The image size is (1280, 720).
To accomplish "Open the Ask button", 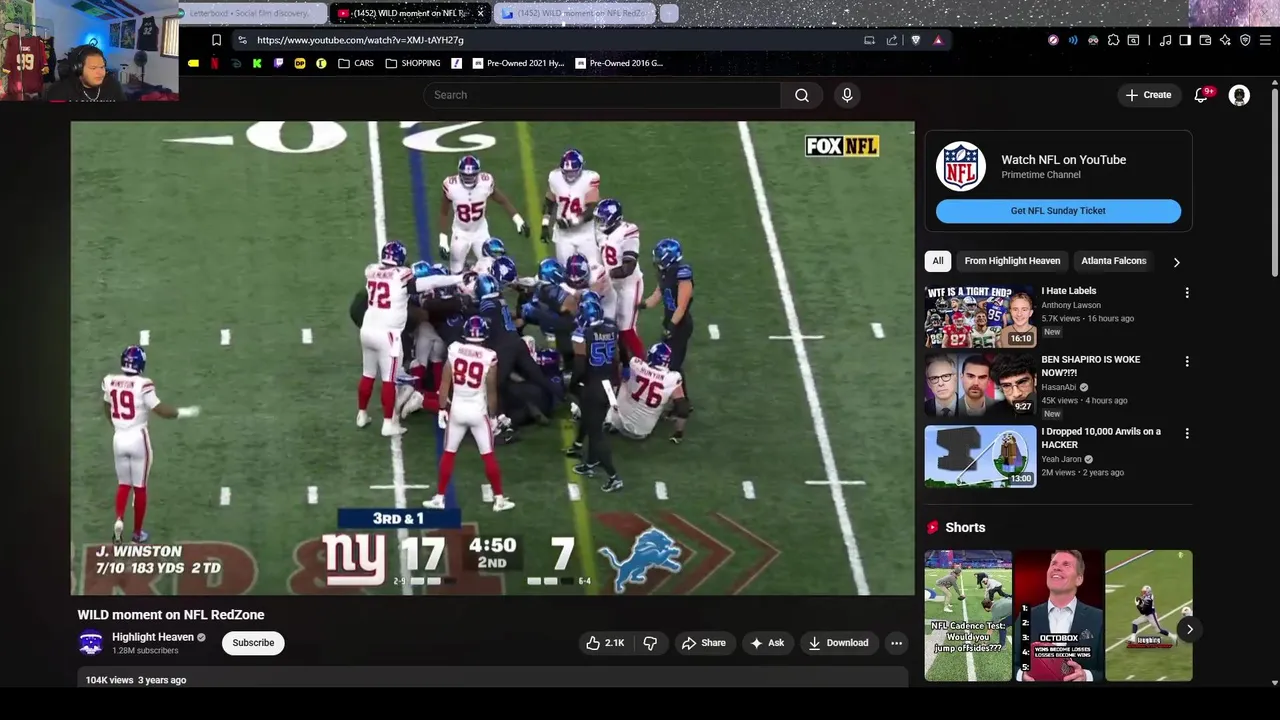I will point(767,643).
